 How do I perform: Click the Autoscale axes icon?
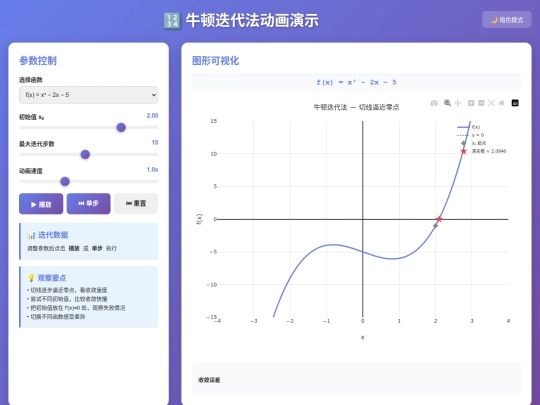pos(491,103)
